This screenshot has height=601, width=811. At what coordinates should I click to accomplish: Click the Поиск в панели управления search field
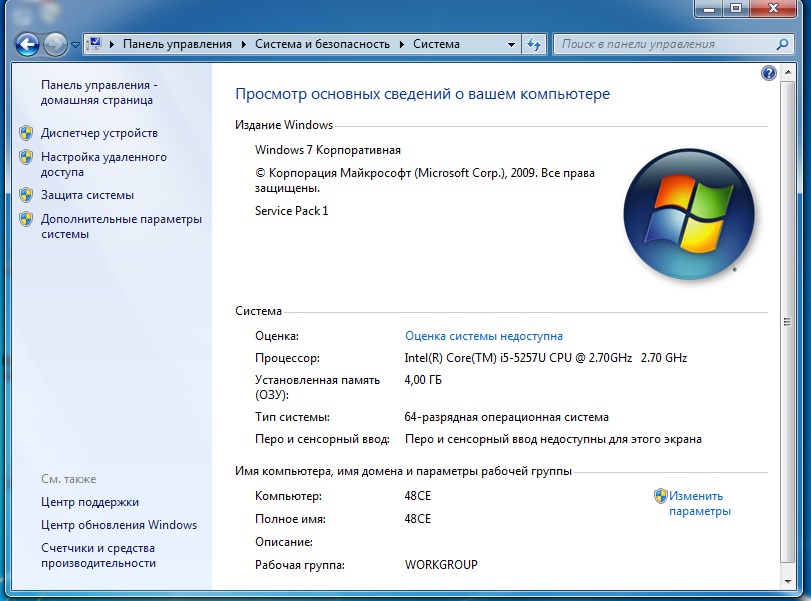[665, 44]
